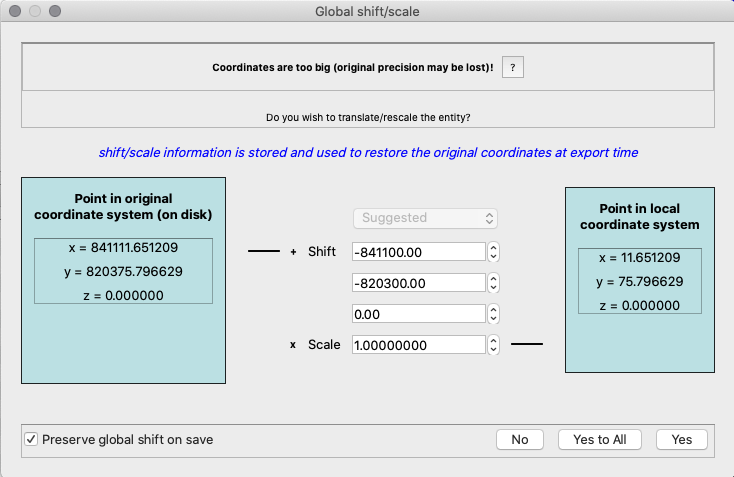
Task: Uncheck Preserve global shift on save
Action: pos(32,439)
